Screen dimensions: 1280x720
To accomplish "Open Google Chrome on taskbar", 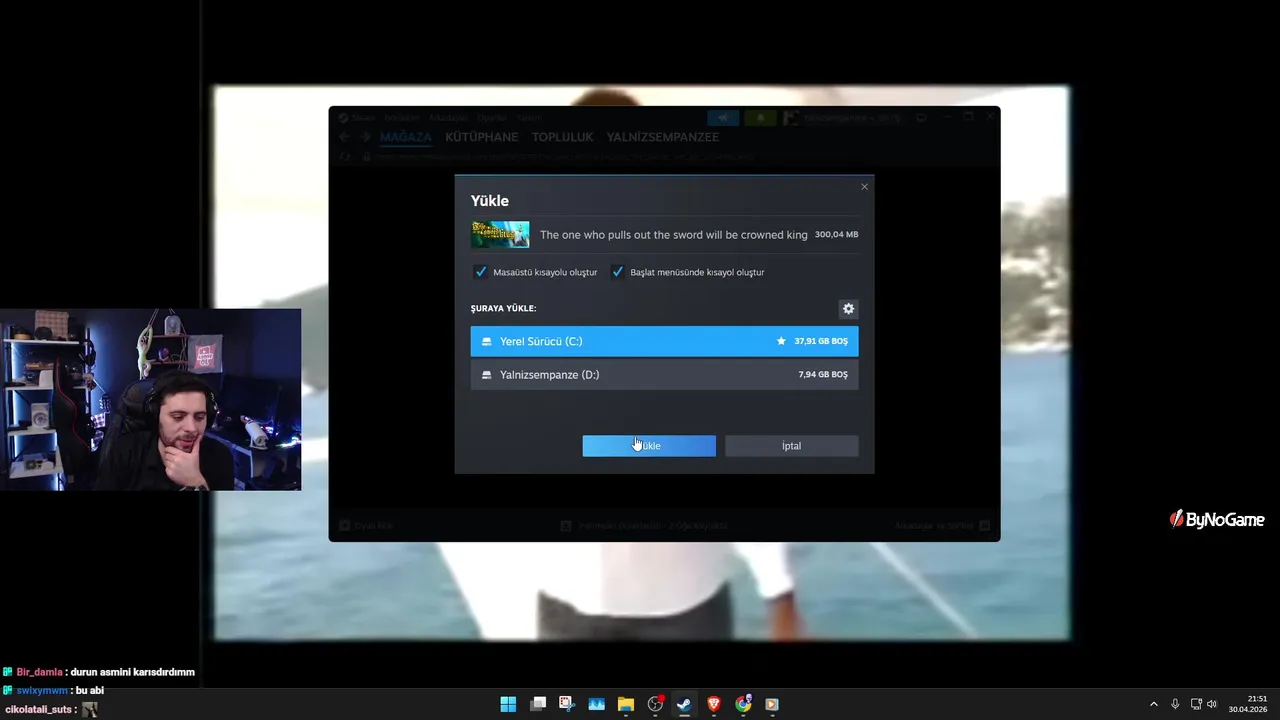I will coord(743,704).
